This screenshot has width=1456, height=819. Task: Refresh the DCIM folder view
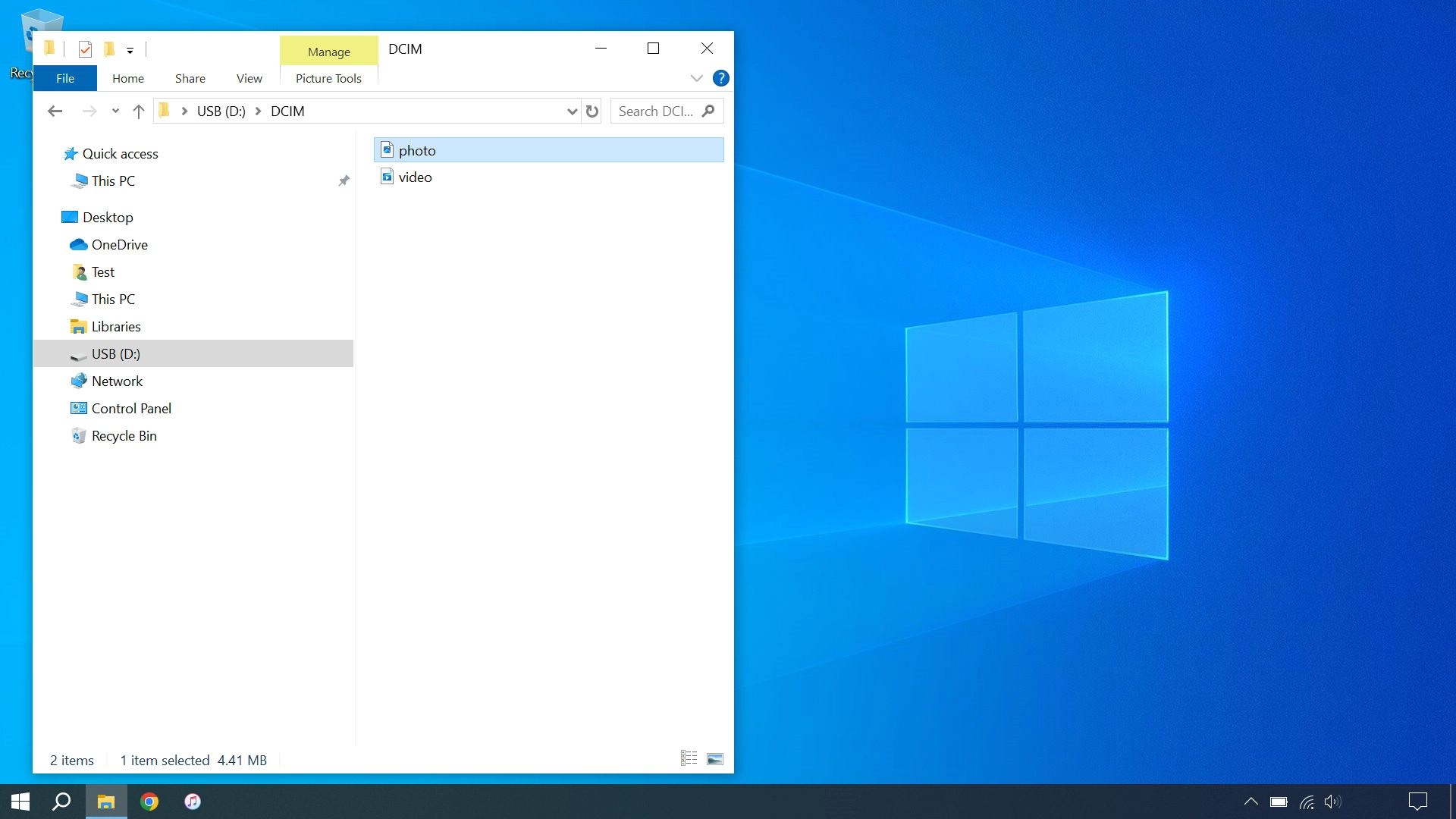tap(592, 111)
